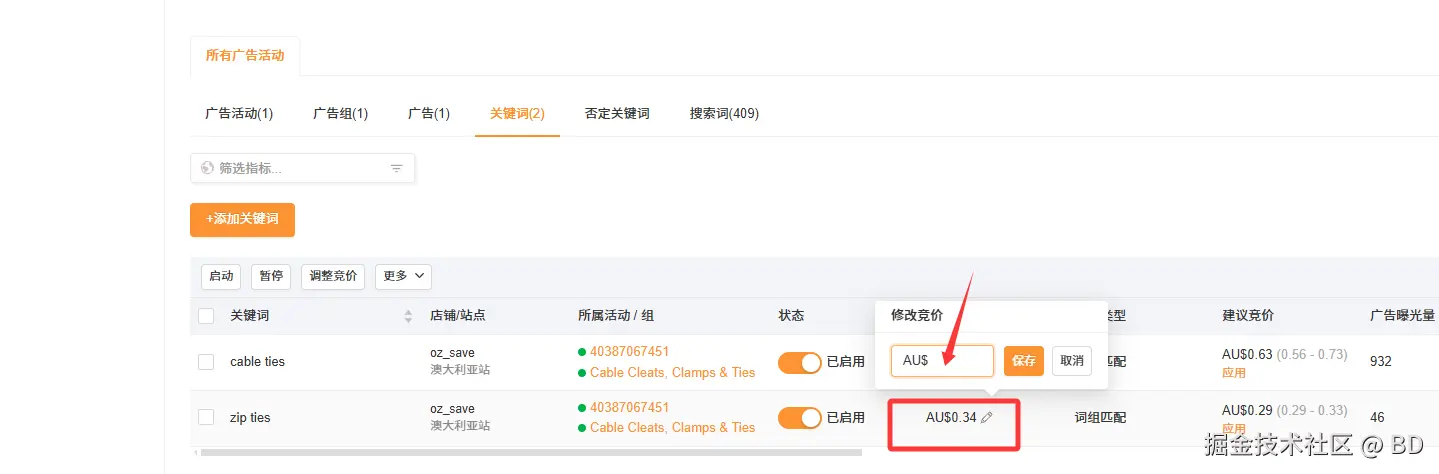Open the 筛选指标 filter dropdown
Image resolution: width=1439 pixels, height=474 pixels.
coord(300,168)
